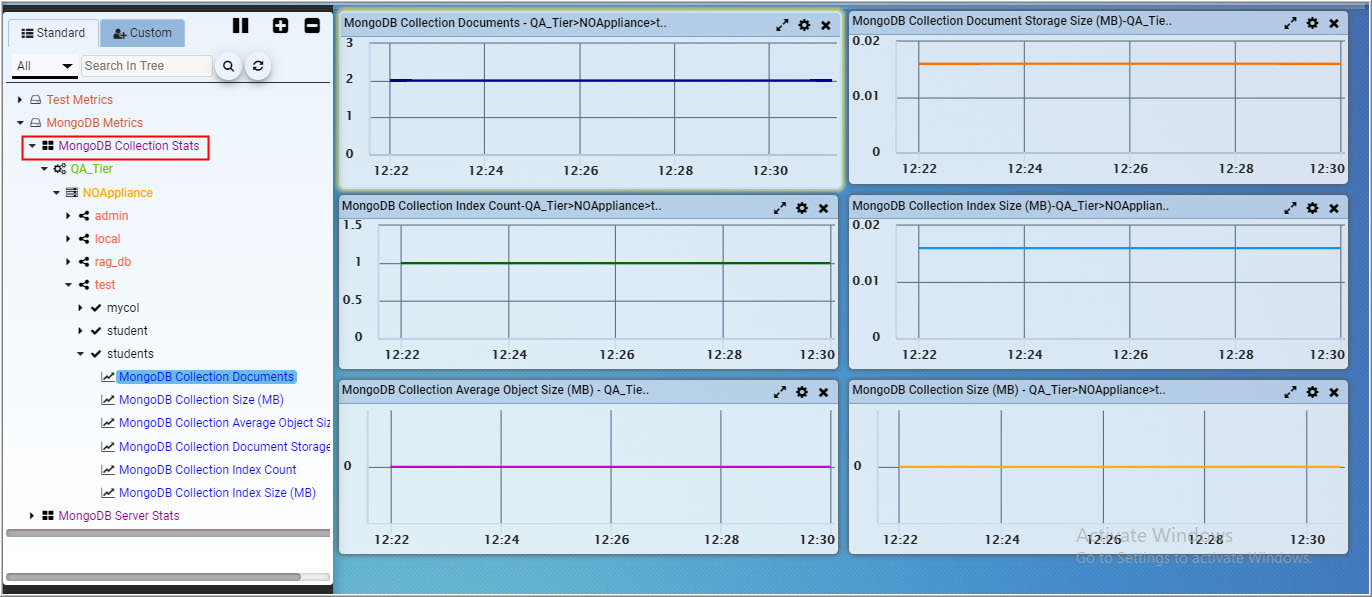1372x597 pixels.
Task: Open MongoDB Collection Document Storage metric
Action: 224,447
